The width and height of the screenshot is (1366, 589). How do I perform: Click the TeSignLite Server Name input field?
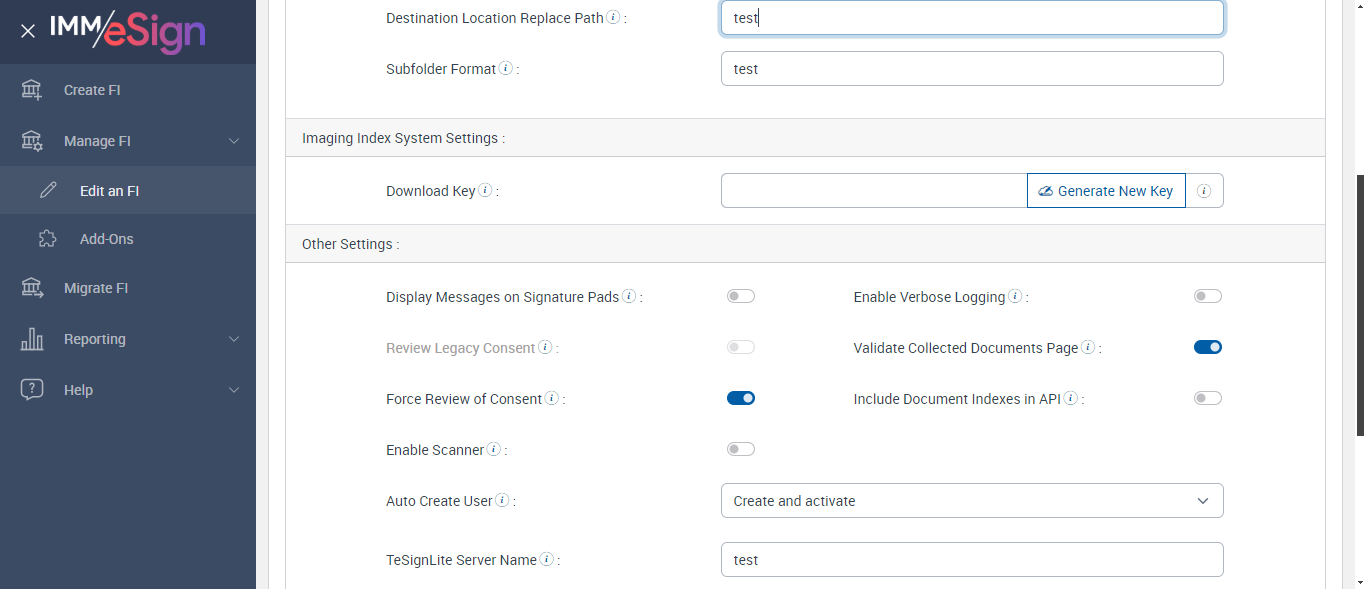tap(972, 560)
